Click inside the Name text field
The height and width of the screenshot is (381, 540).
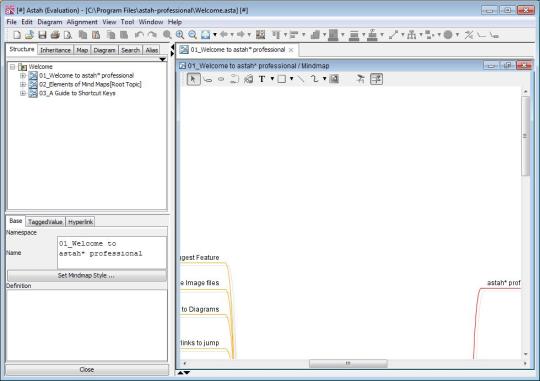pyautogui.click(x=112, y=253)
